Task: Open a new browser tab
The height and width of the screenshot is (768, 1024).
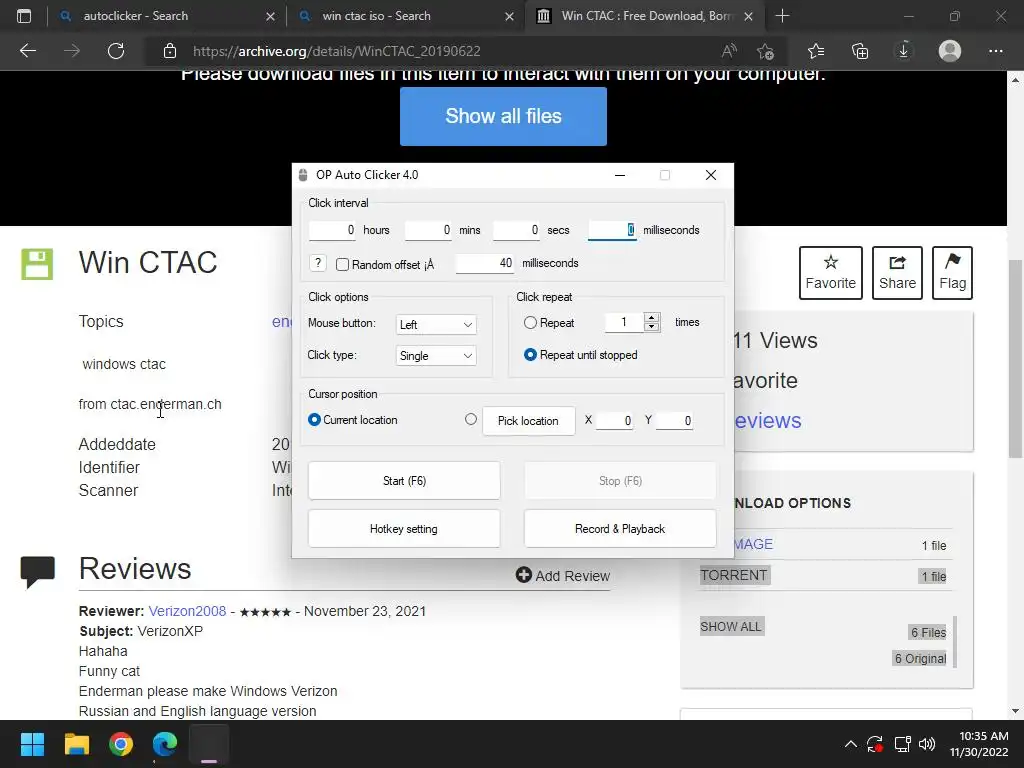Action: point(782,16)
